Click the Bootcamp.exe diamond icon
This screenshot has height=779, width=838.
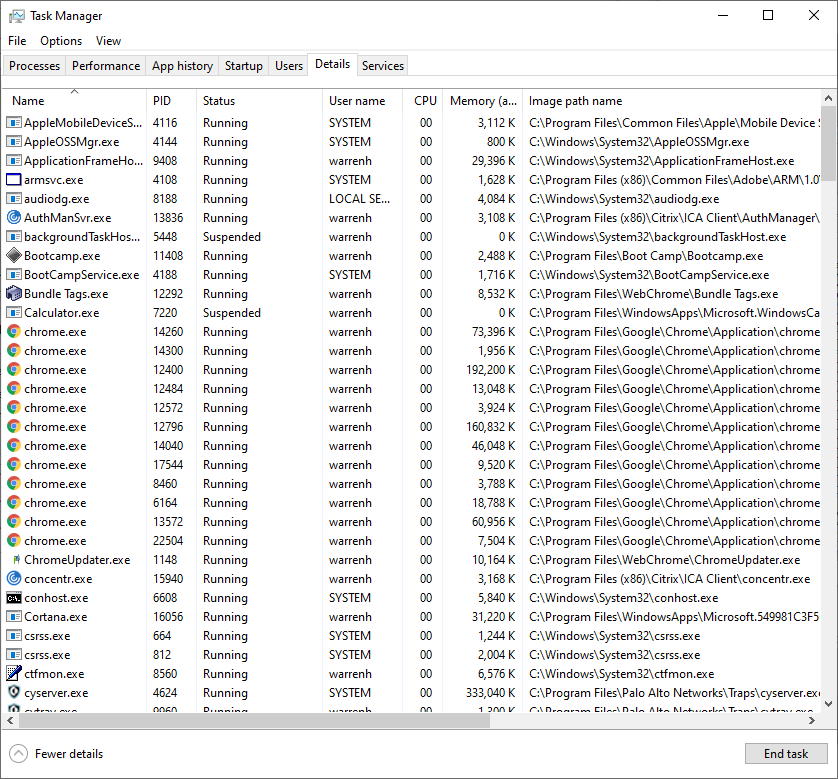14,256
